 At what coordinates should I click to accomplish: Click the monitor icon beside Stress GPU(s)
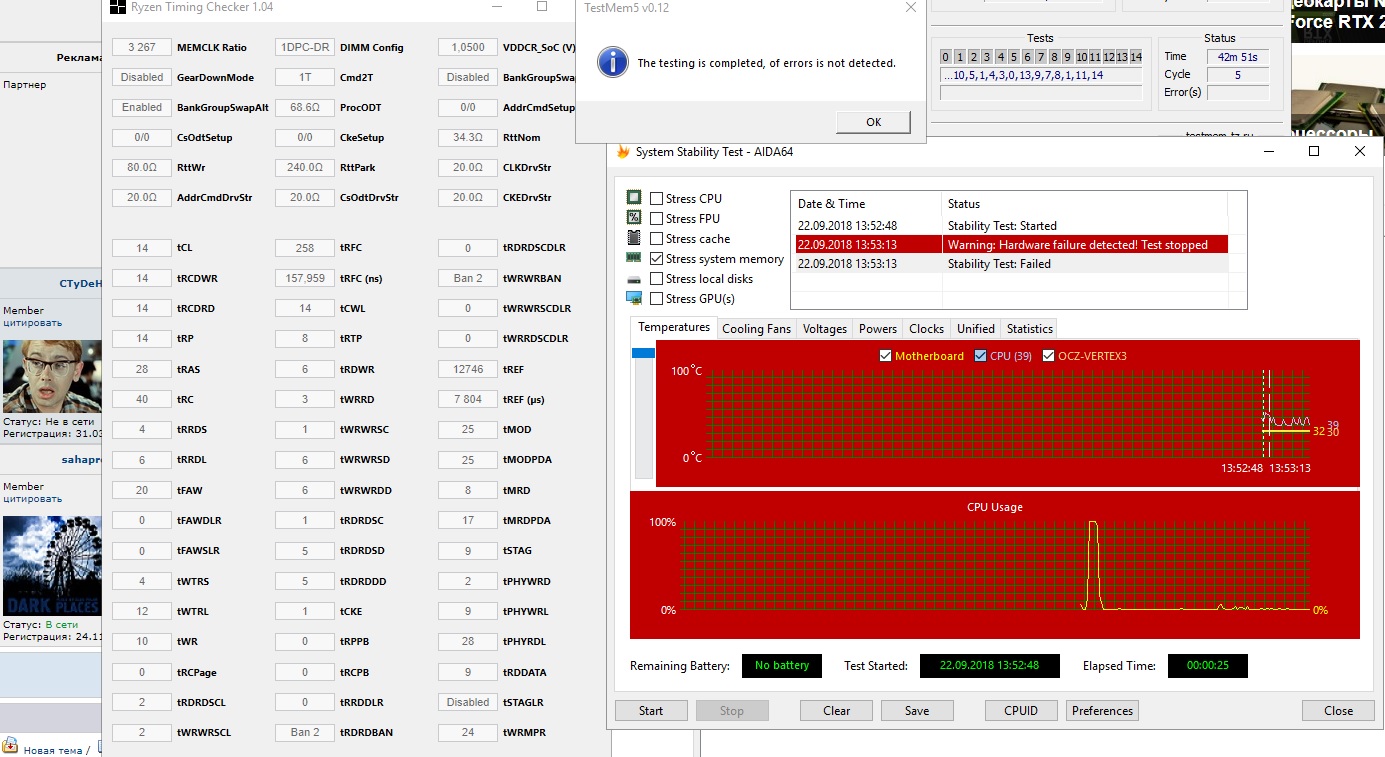click(633, 298)
